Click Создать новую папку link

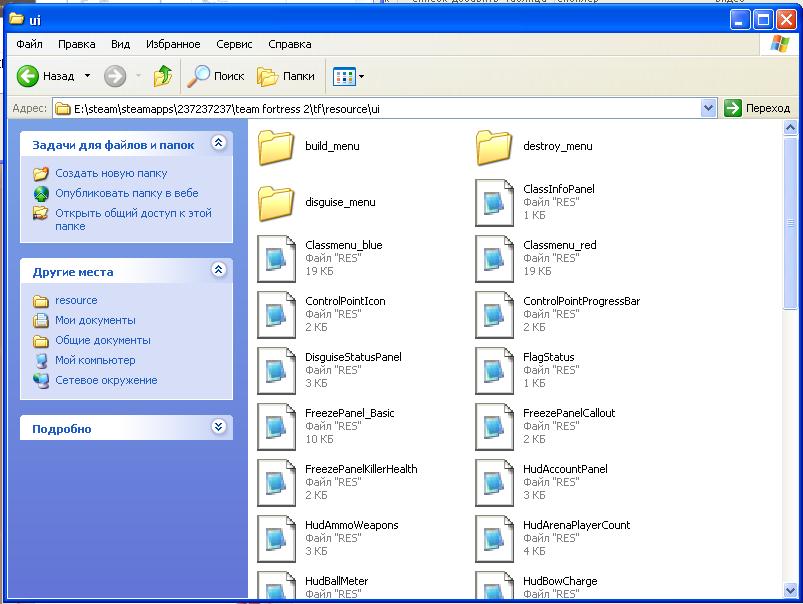pos(111,173)
